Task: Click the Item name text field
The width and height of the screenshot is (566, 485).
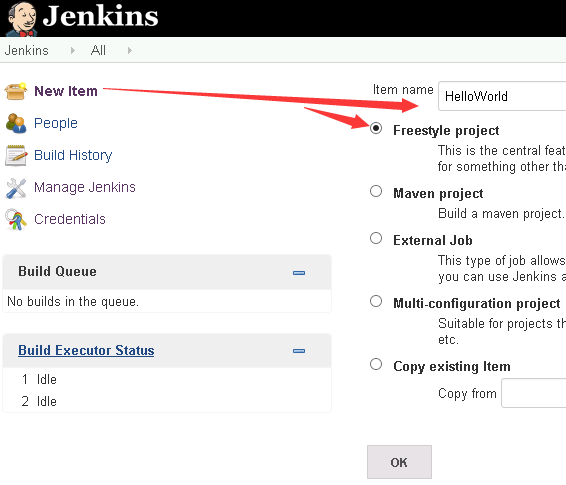Action: (502, 96)
